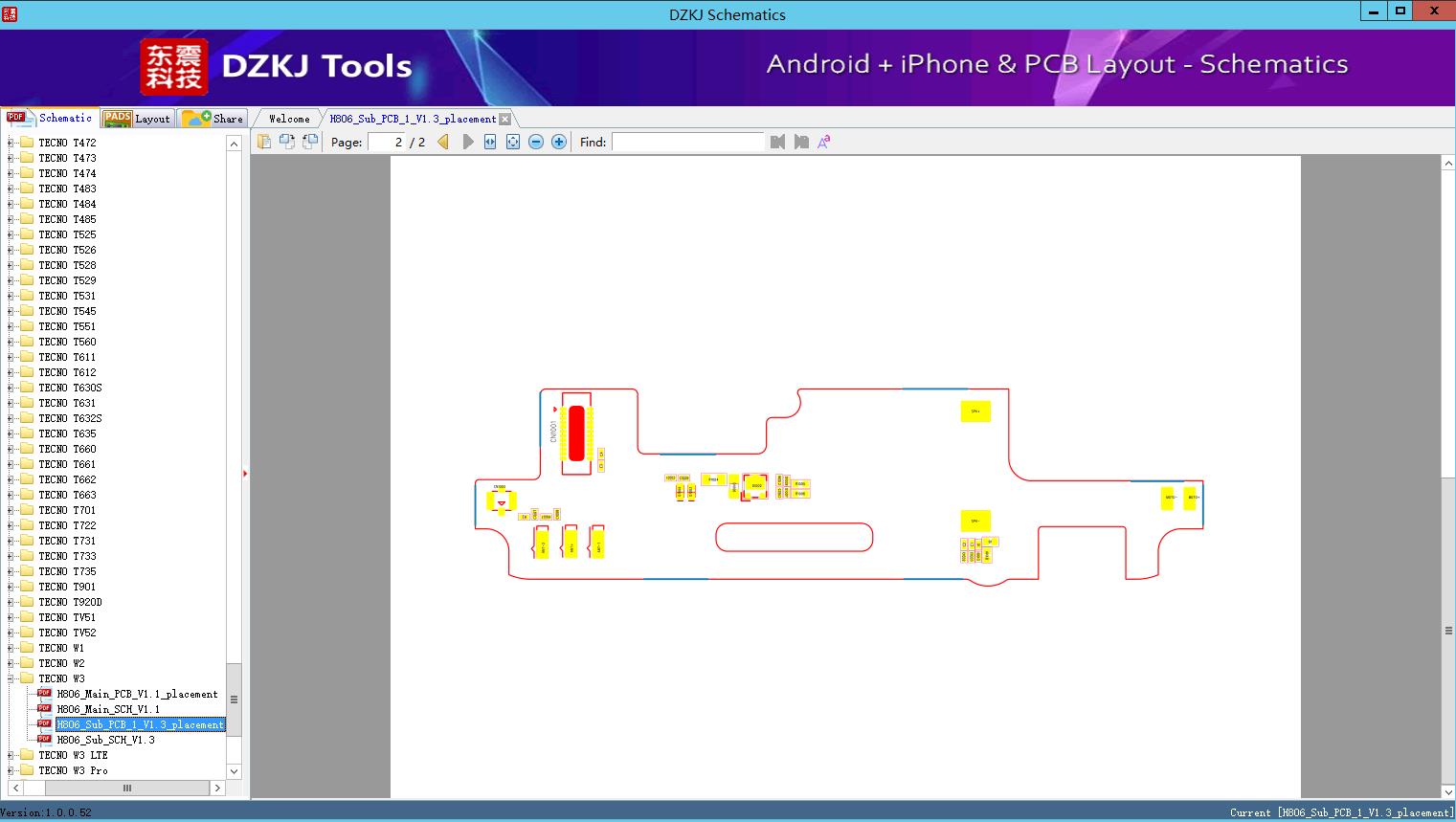
Task: Collapse the left panel with the red splitter arrow
Action: pos(245,474)
